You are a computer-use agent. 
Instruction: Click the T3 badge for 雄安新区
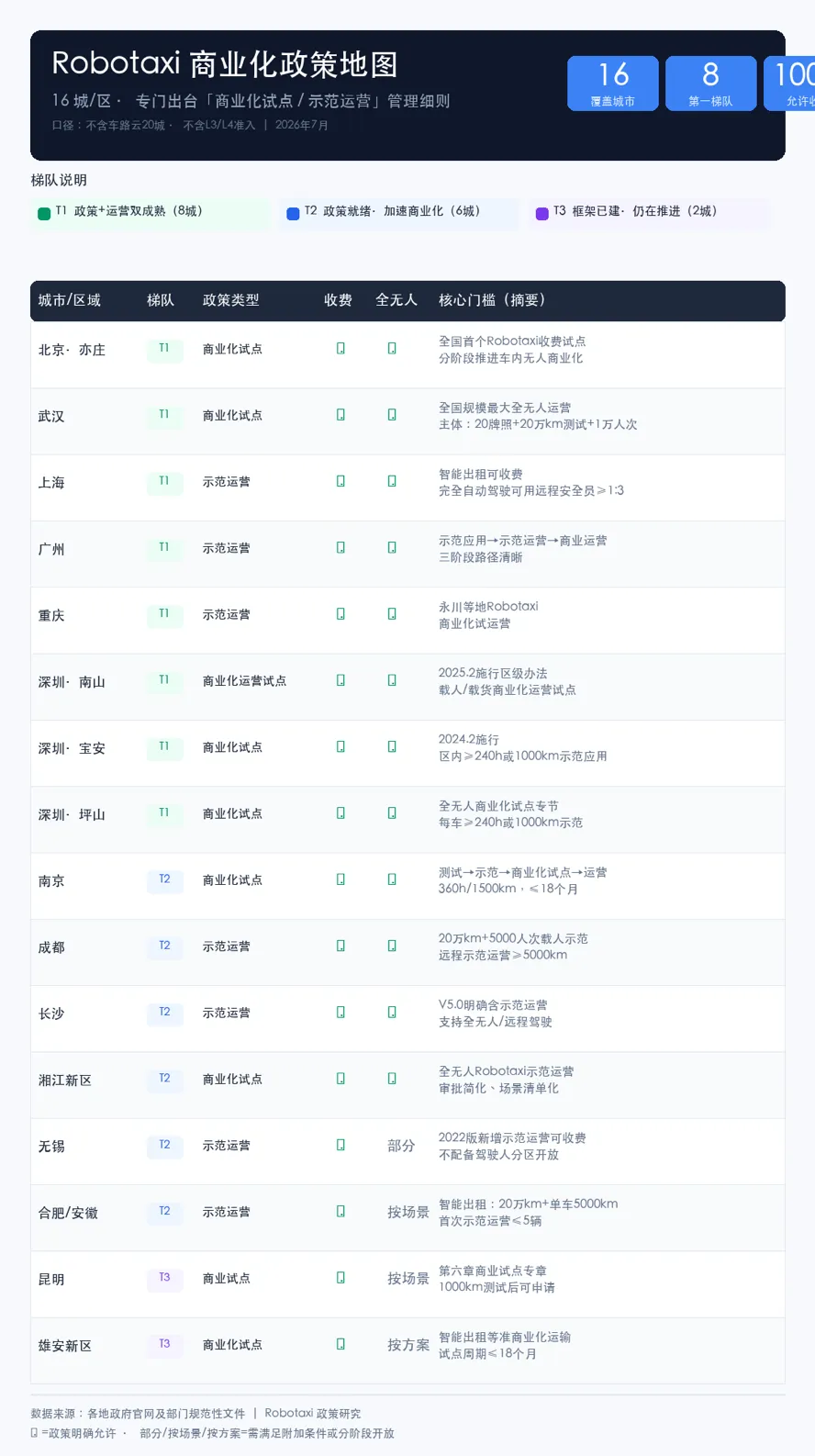point(164,1344)
